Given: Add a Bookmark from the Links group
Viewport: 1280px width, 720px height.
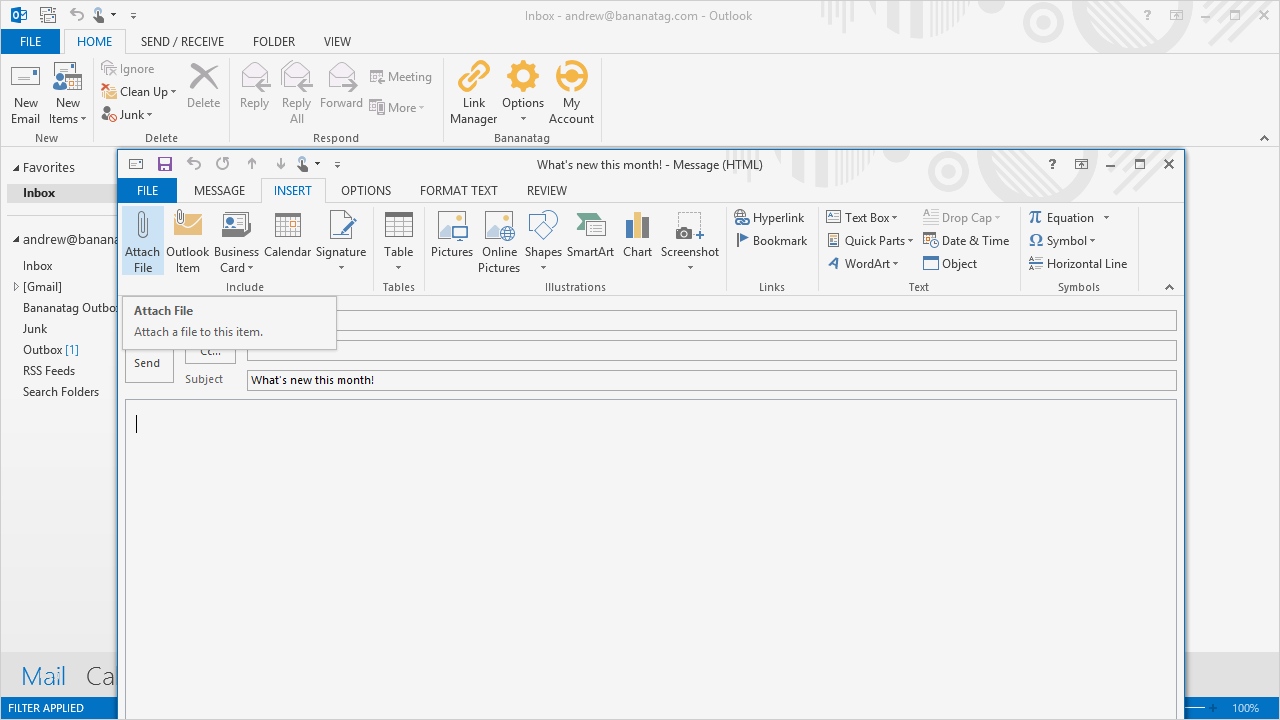Looking at the screenshot, I should point(771,241).
